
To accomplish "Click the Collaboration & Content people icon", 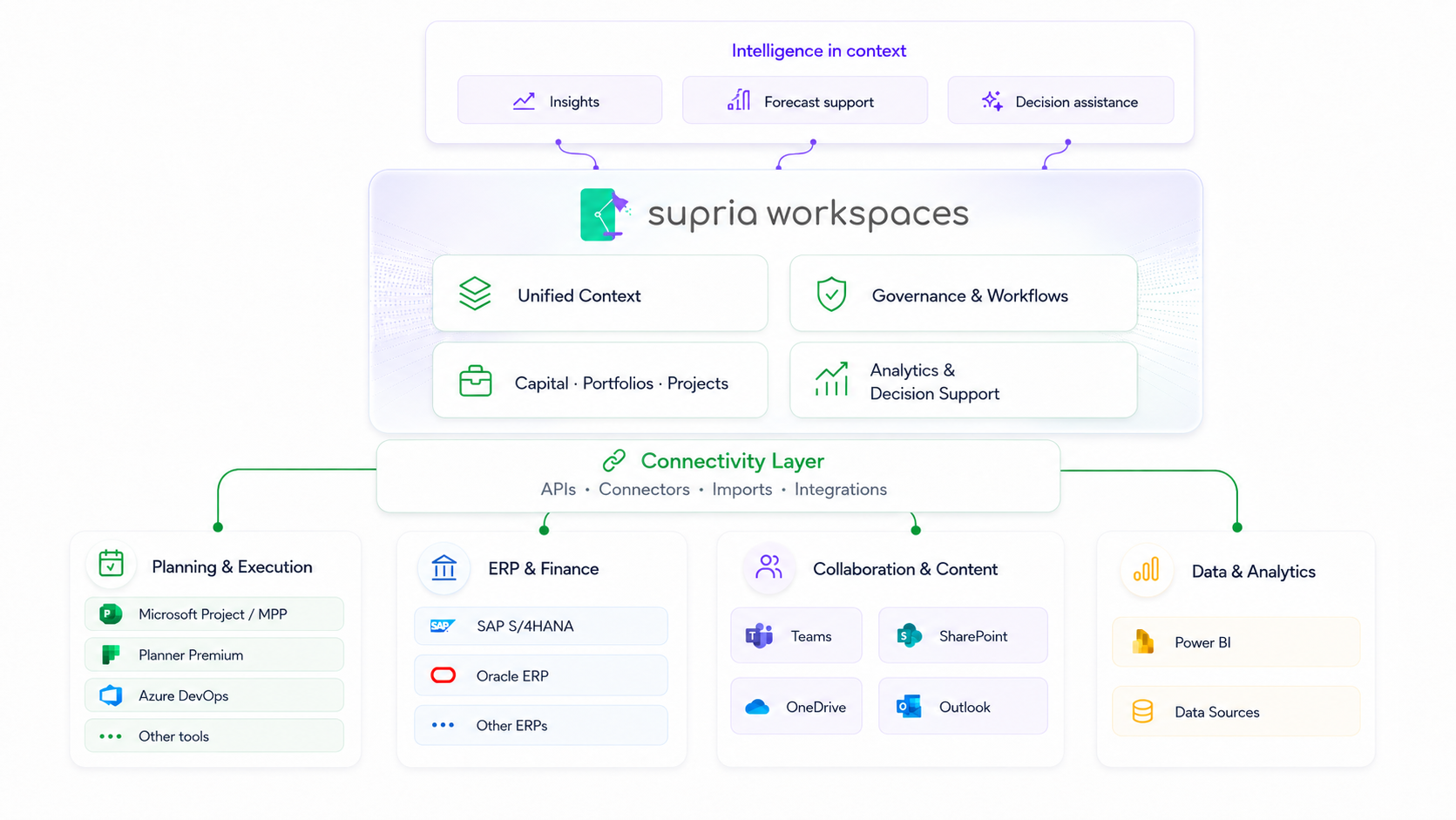I will tap(769, 567).
